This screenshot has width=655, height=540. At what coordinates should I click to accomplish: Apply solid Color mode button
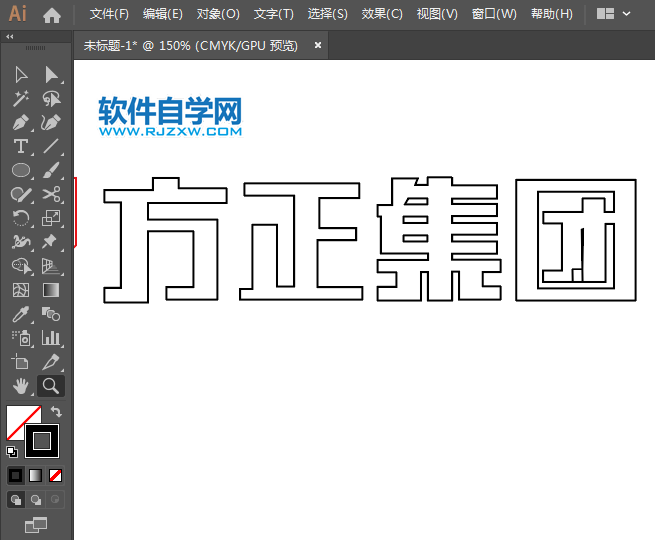(x=16, y=475)
